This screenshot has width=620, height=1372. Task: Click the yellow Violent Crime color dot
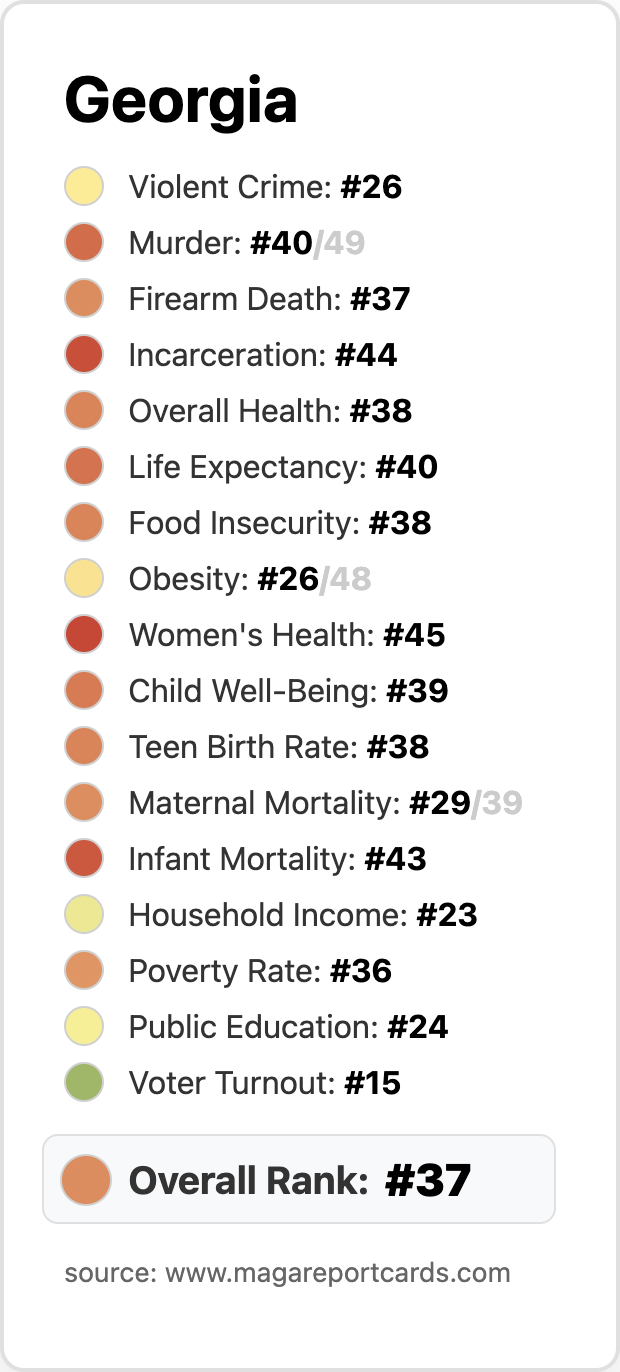84,187
